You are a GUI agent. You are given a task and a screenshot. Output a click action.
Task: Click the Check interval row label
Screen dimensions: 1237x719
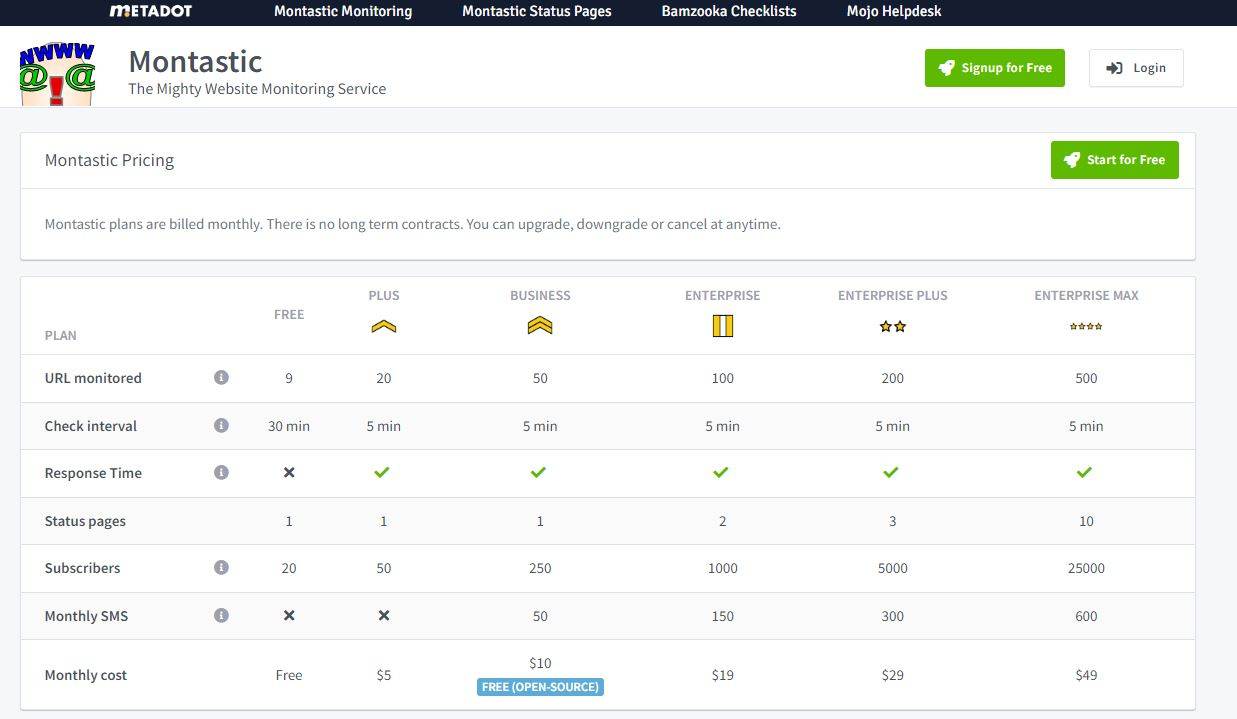coord(90,426)
